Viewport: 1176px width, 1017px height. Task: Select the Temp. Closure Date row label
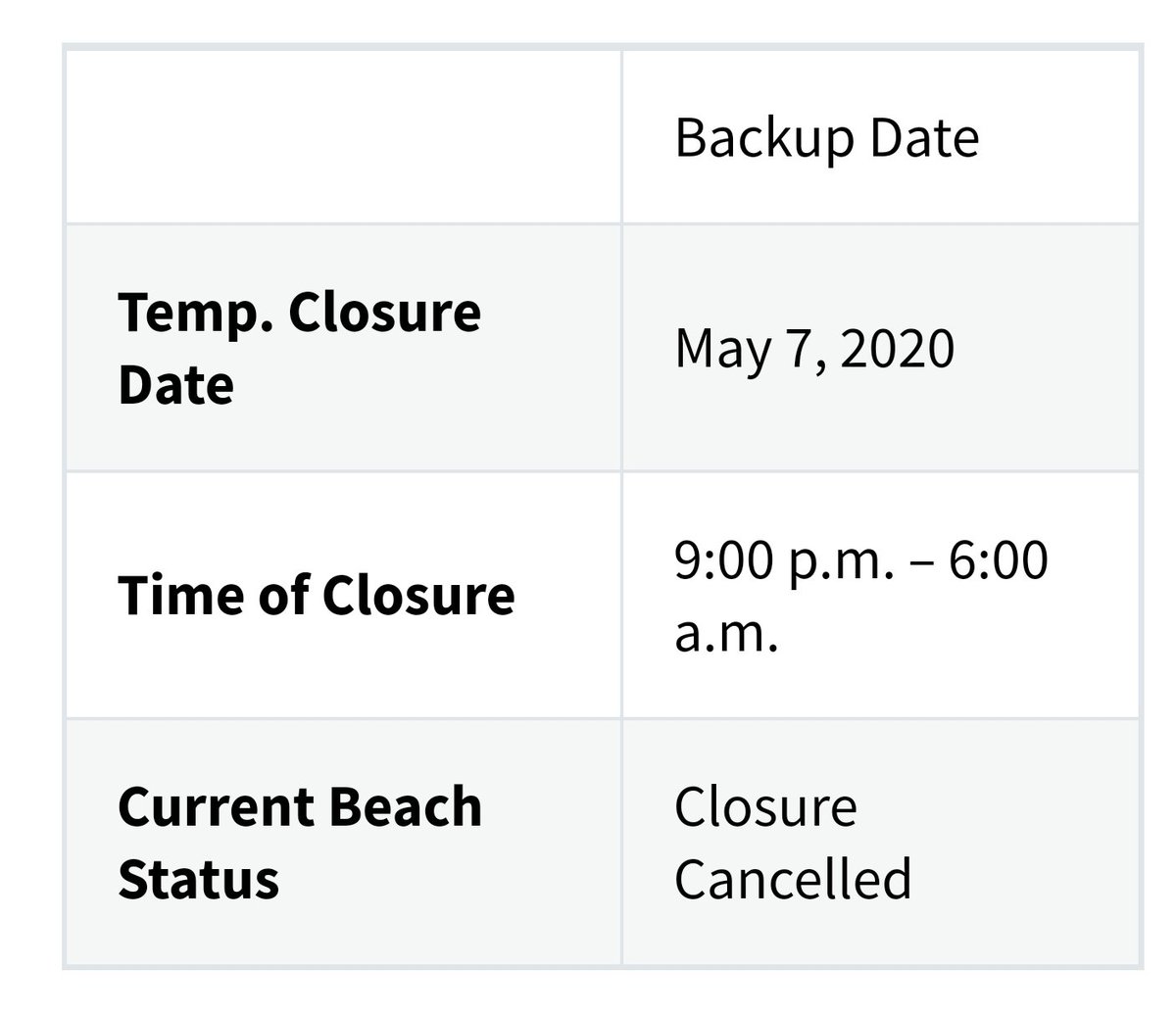point(299,348)
